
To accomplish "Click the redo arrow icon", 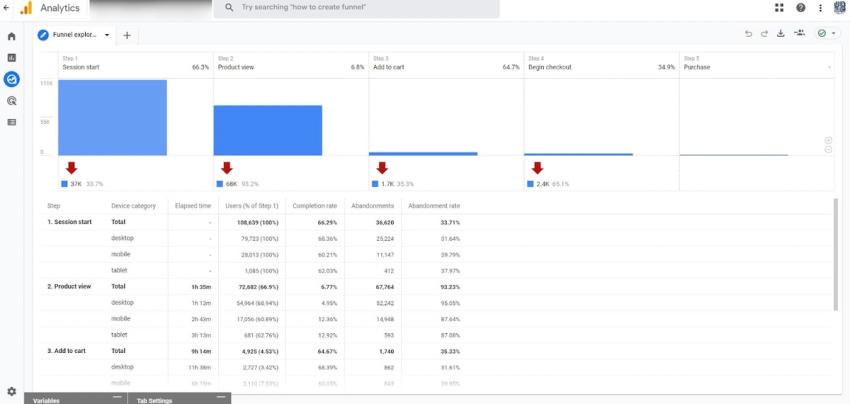I will tap(764, 34).
